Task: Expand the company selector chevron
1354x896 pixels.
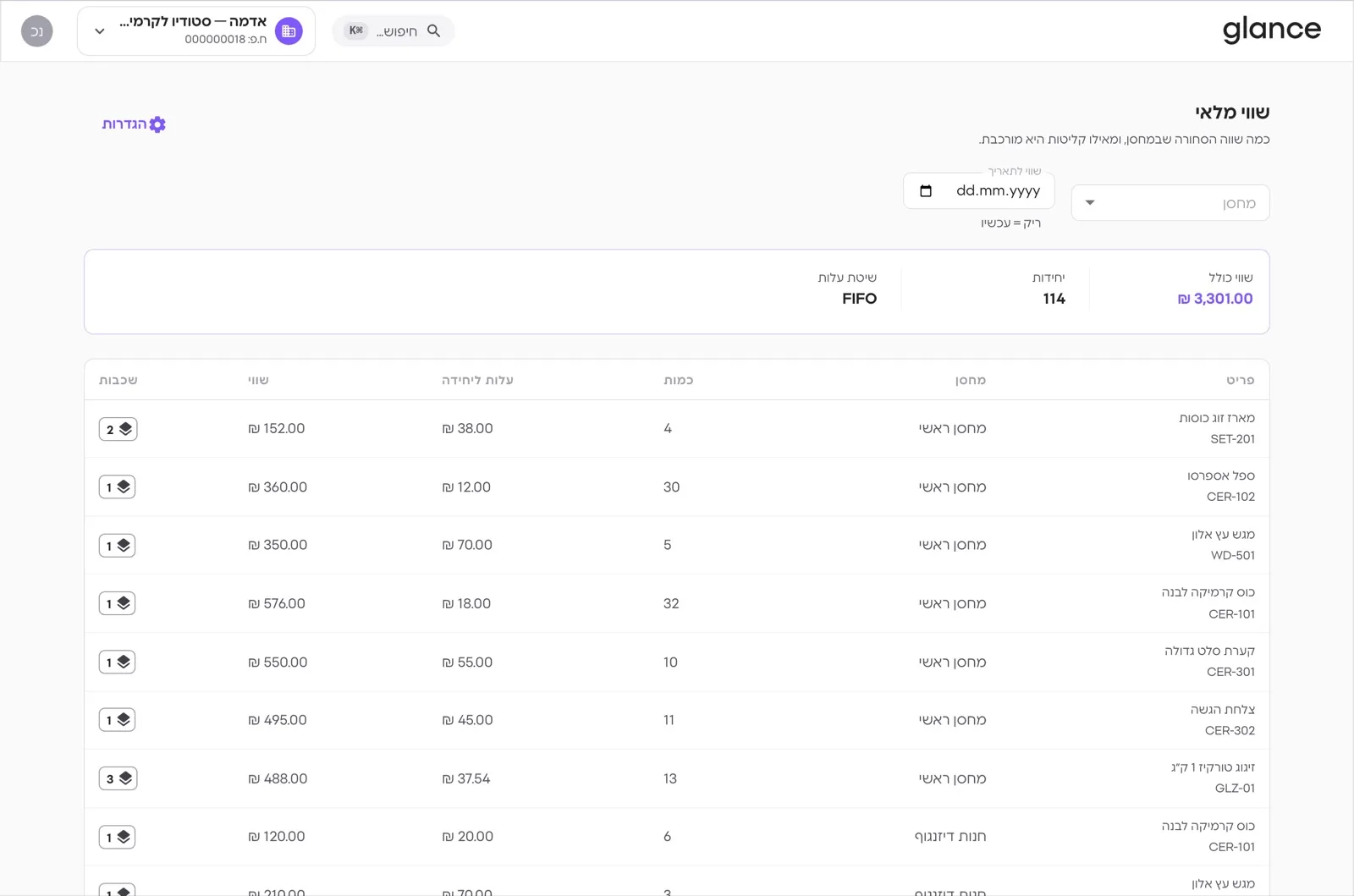Action: [100, 31]
